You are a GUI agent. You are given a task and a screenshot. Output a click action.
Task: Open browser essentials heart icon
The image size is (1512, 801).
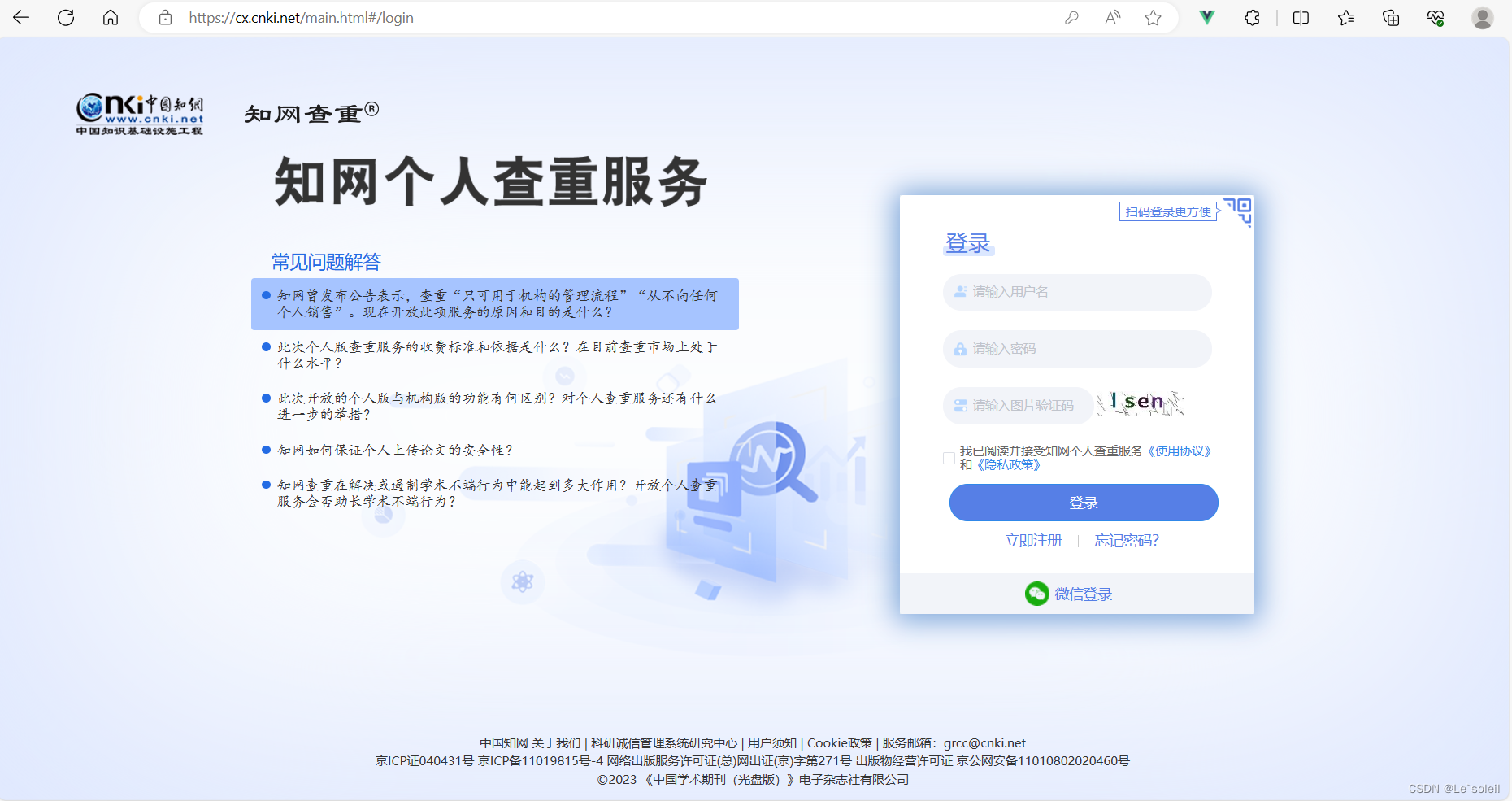coord(1436,17)
